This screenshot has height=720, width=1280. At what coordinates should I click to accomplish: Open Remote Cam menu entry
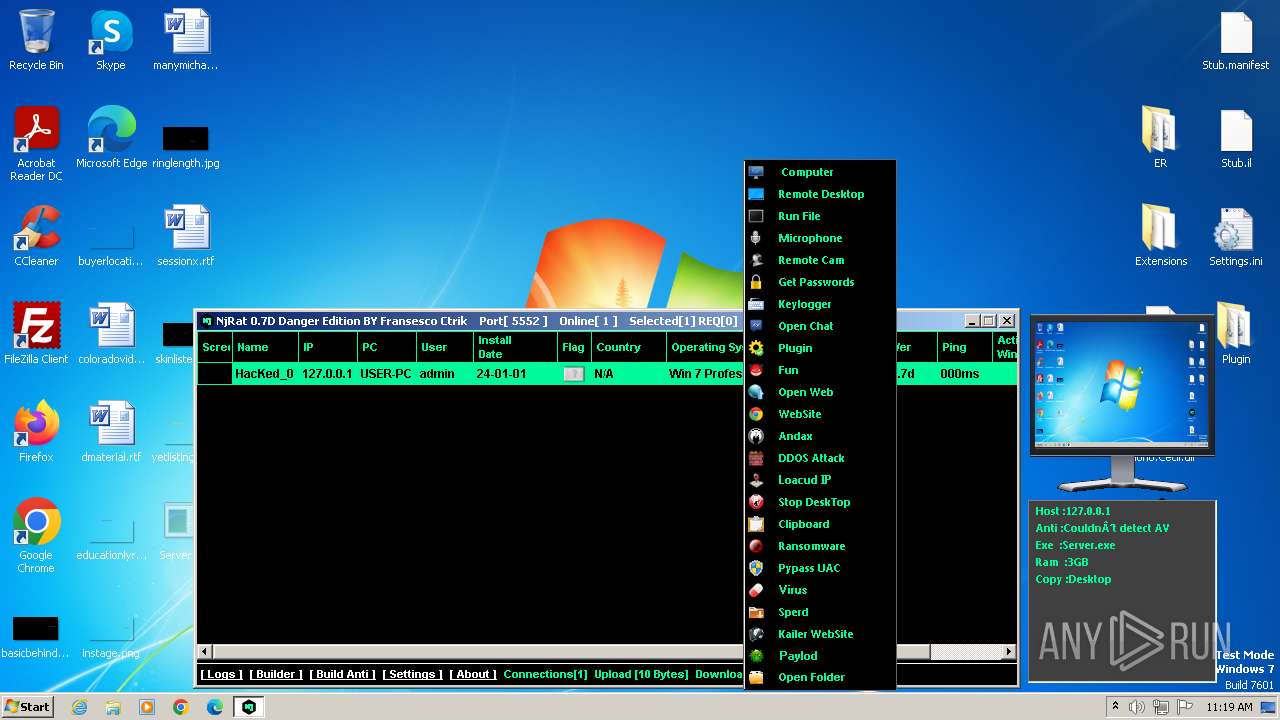(820, 260)
